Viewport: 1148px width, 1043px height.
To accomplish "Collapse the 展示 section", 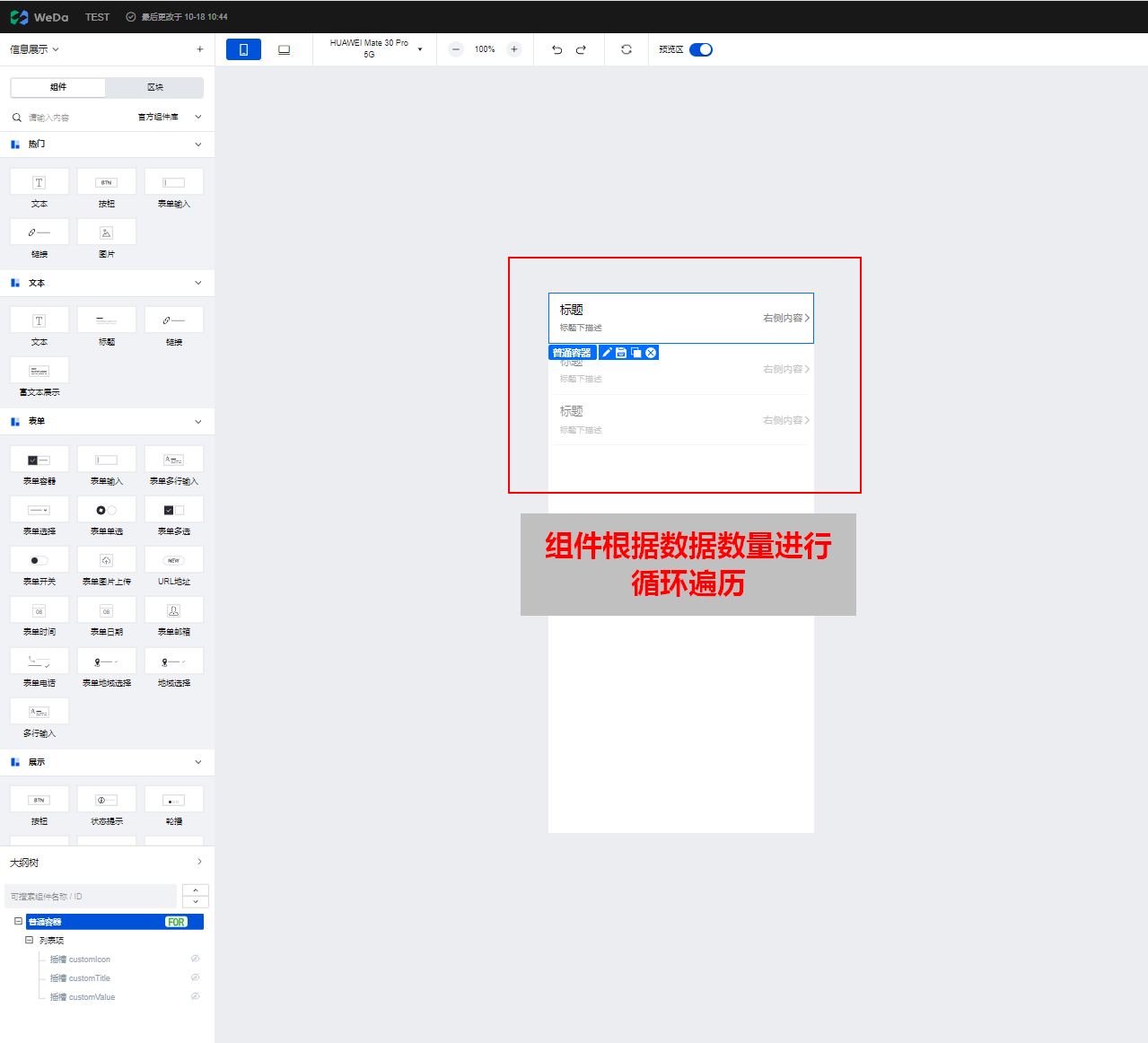I will (x=198, y=762).
